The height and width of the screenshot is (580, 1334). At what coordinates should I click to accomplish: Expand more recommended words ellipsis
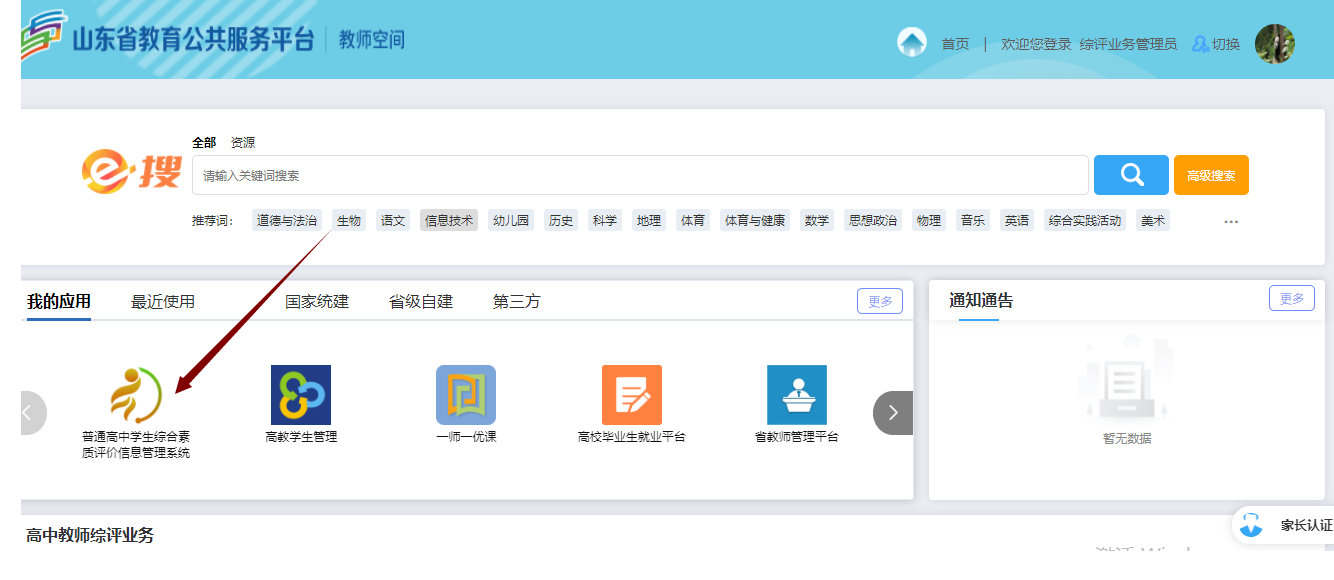1231,221
